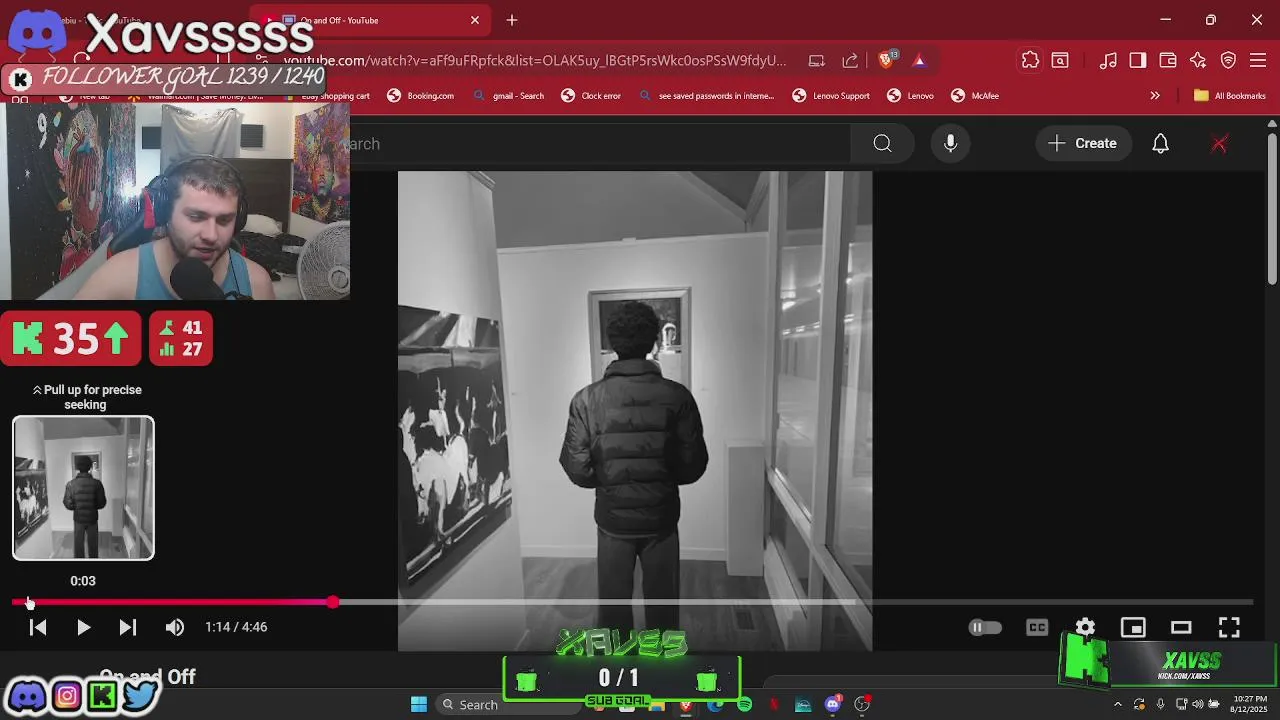Open a new browser tab
The image size is (1280, 720).
click(x=512, y=20)
